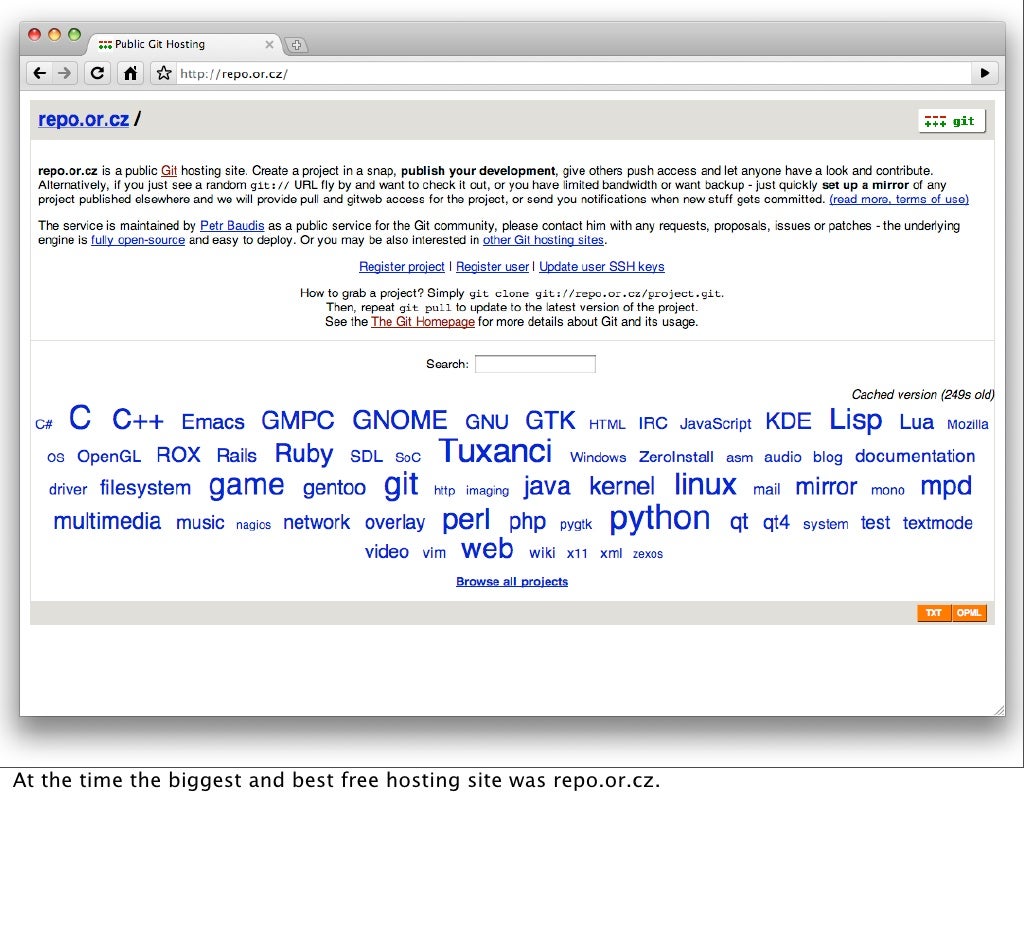This screenshot has width=1024, height=929.
Task: Select the Mozilla tag
Action: [968, 425]
